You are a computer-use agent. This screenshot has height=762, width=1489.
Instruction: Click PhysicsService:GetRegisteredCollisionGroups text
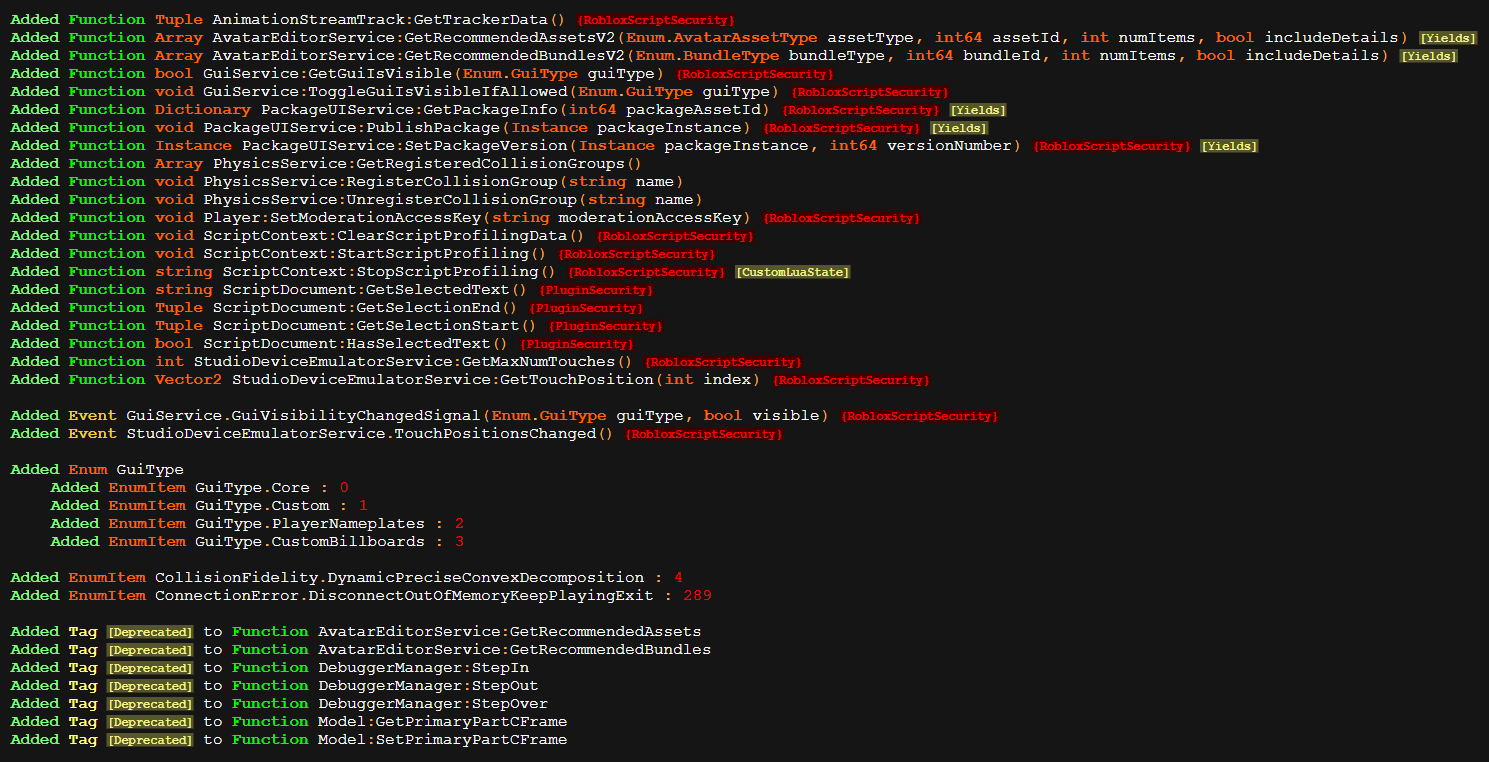(x=418, y=163)
